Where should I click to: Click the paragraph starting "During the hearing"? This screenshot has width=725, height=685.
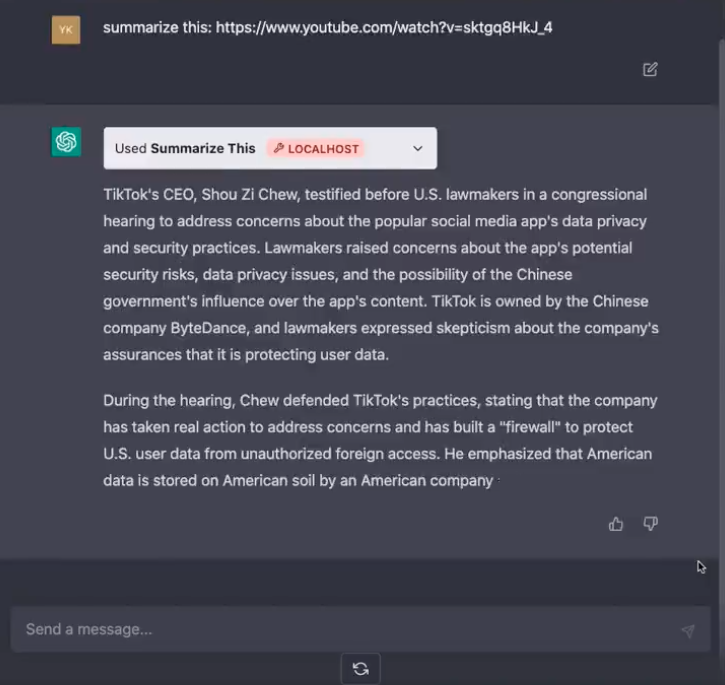coord(380,440)
